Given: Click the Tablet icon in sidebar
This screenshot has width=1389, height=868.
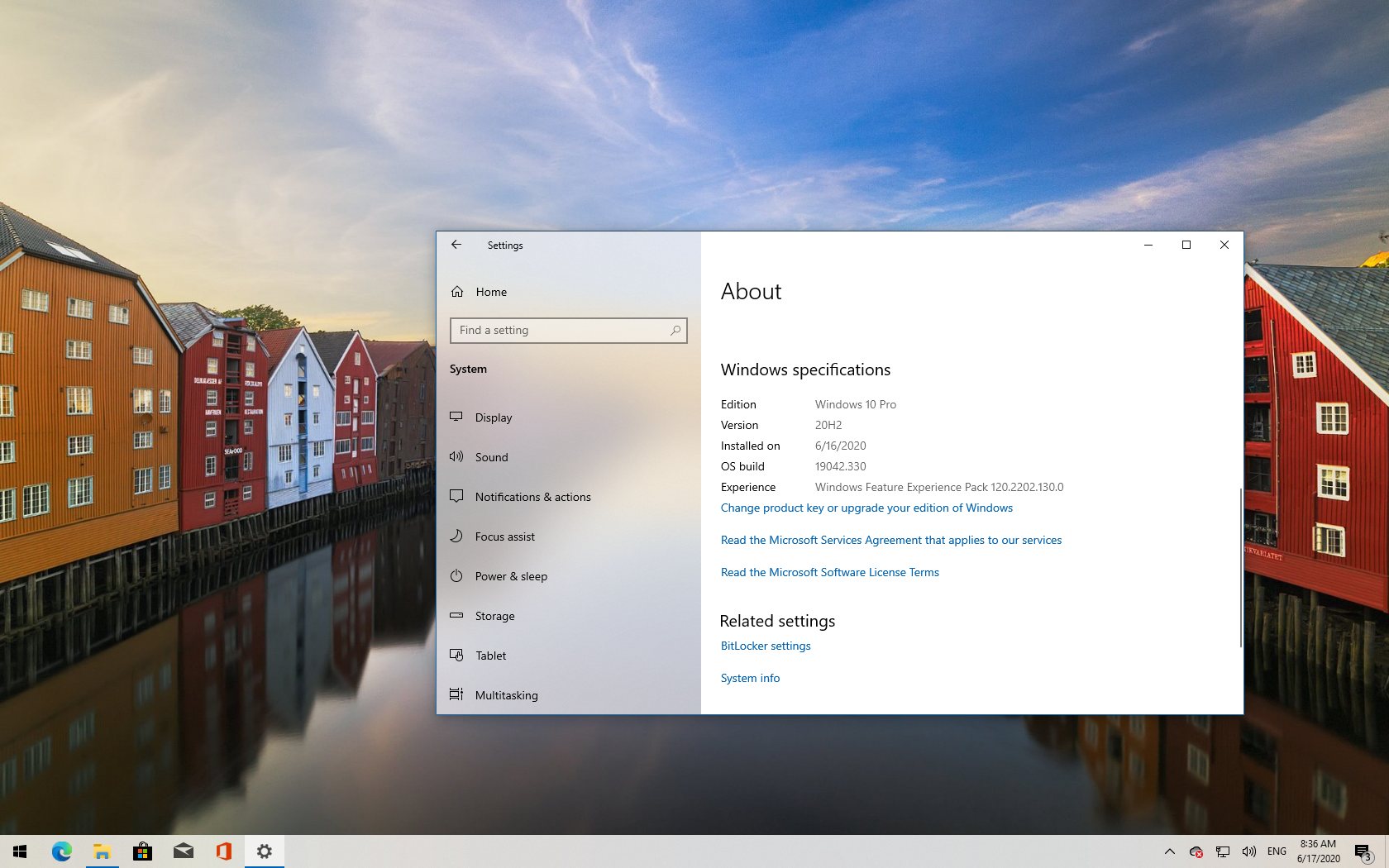Looking at the screenshot, I should 456,655.
